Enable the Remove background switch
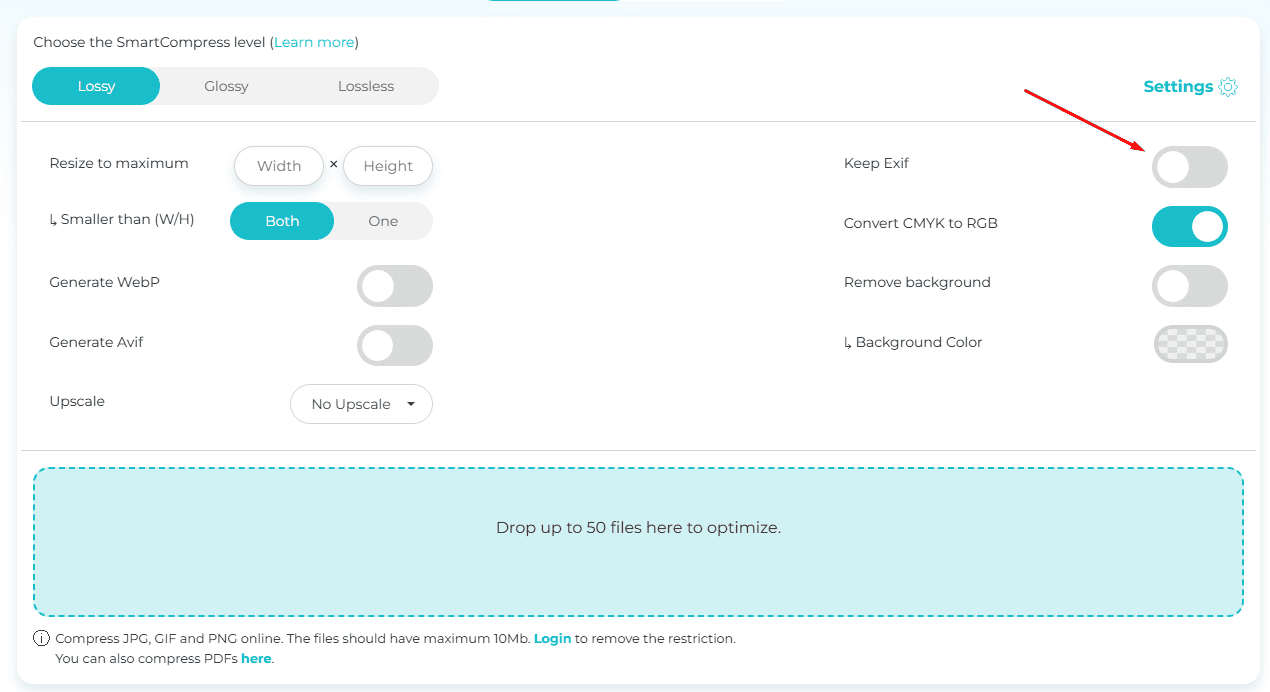 [x=1189, y=286]
